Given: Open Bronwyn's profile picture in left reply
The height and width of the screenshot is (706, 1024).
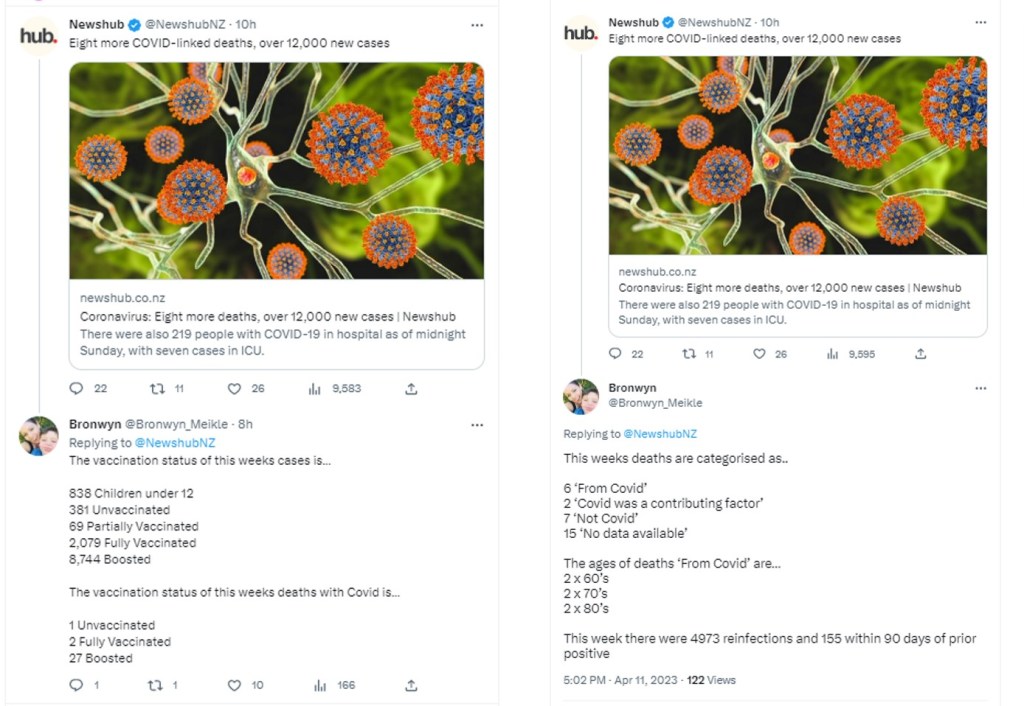Looking at the screenshot, I should tap(39, 436).
